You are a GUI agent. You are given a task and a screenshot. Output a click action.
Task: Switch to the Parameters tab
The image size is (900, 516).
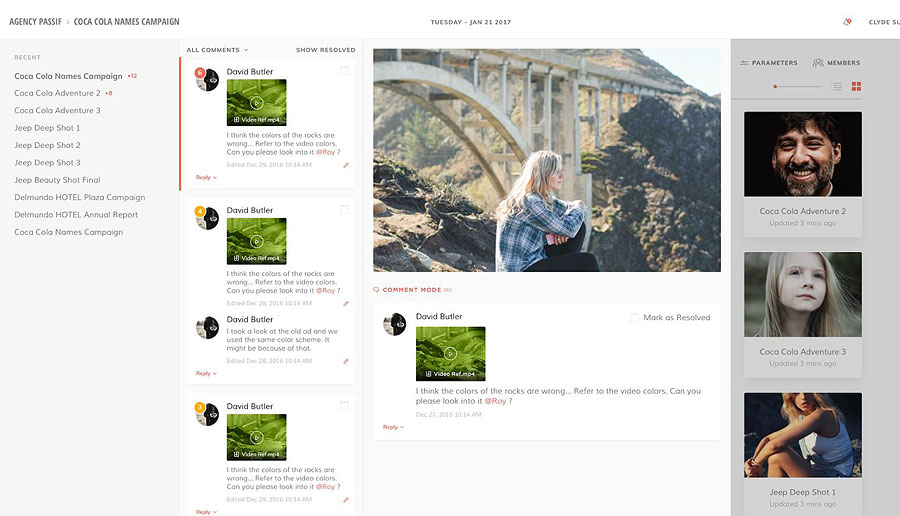pyautogui.click(x=769, y=63)
